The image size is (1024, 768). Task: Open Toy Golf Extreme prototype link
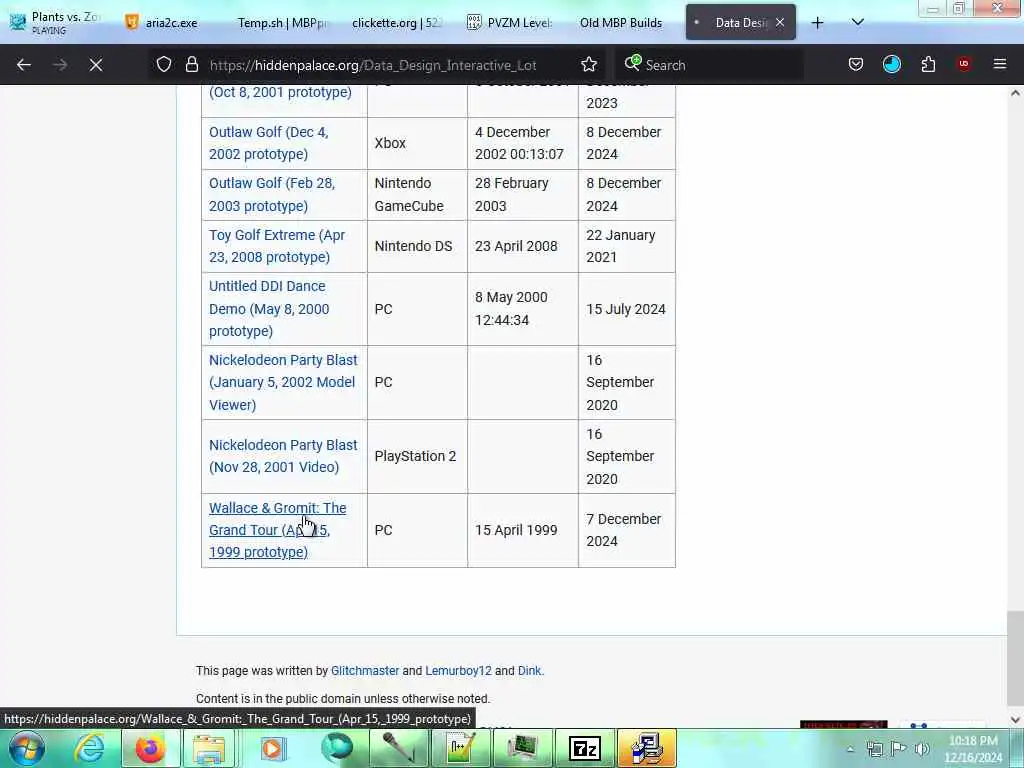277,246
